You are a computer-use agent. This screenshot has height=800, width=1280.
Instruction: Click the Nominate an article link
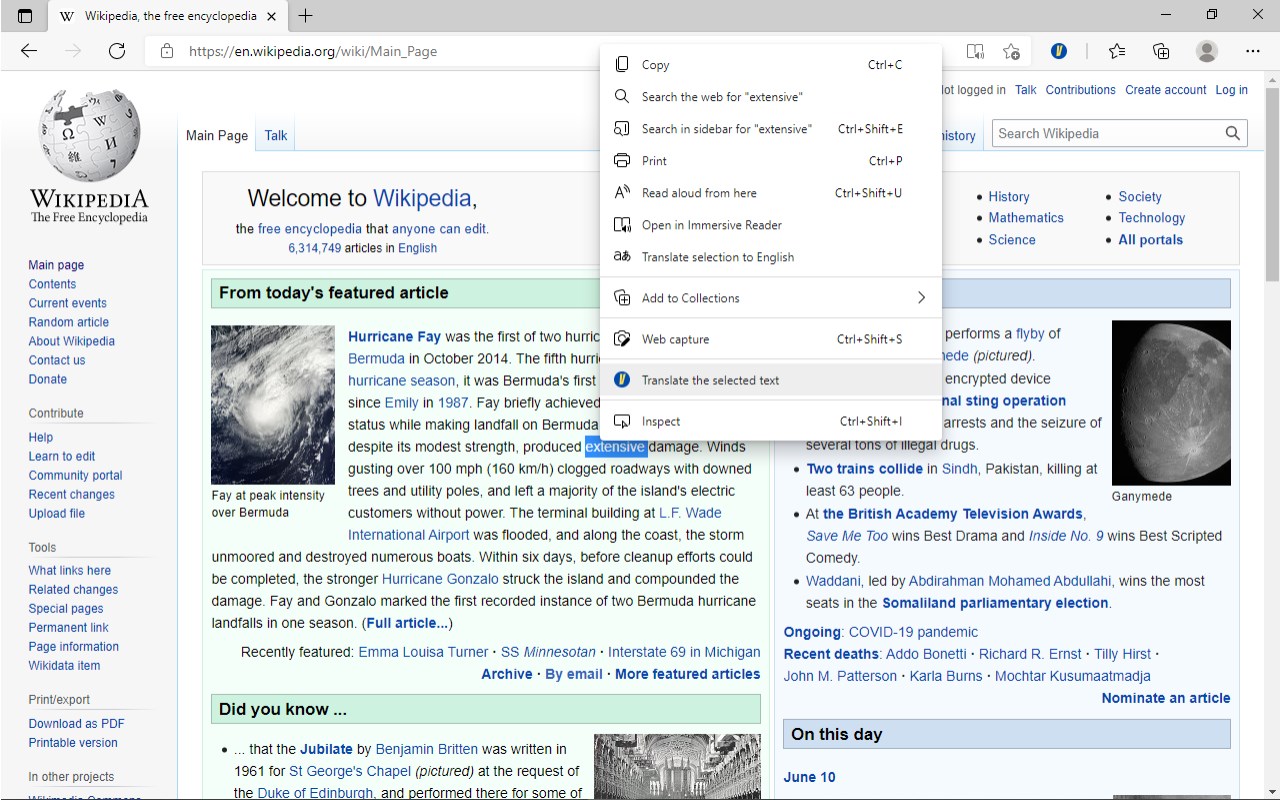pos(1166,698)
